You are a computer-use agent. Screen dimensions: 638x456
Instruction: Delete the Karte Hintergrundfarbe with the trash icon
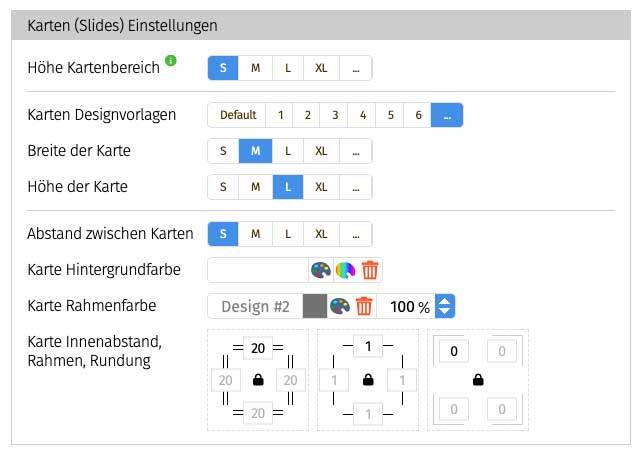click(370, 270)
